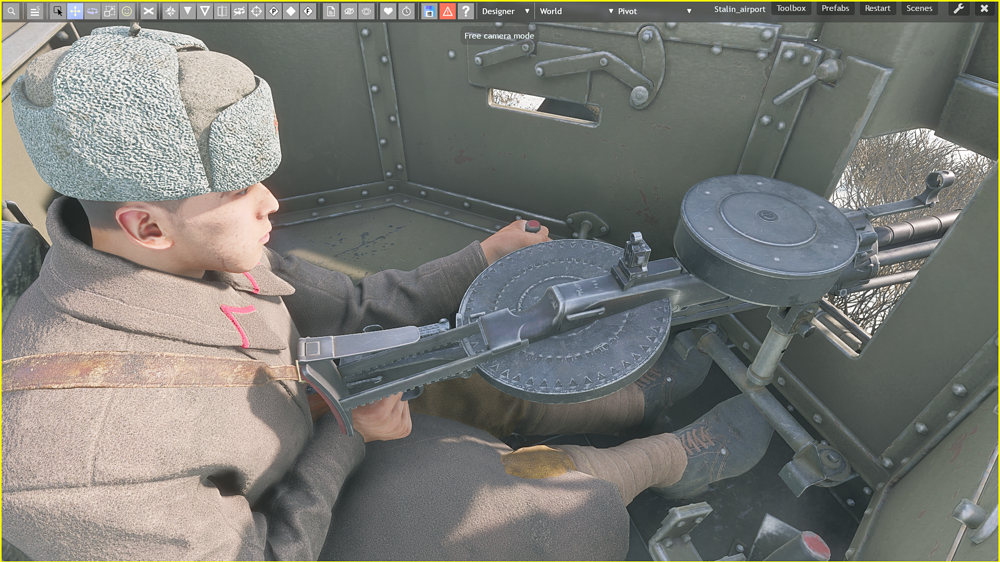Open the Prefabs panel
Viewport: 1000px width, 562px height.
pos(835,9)
